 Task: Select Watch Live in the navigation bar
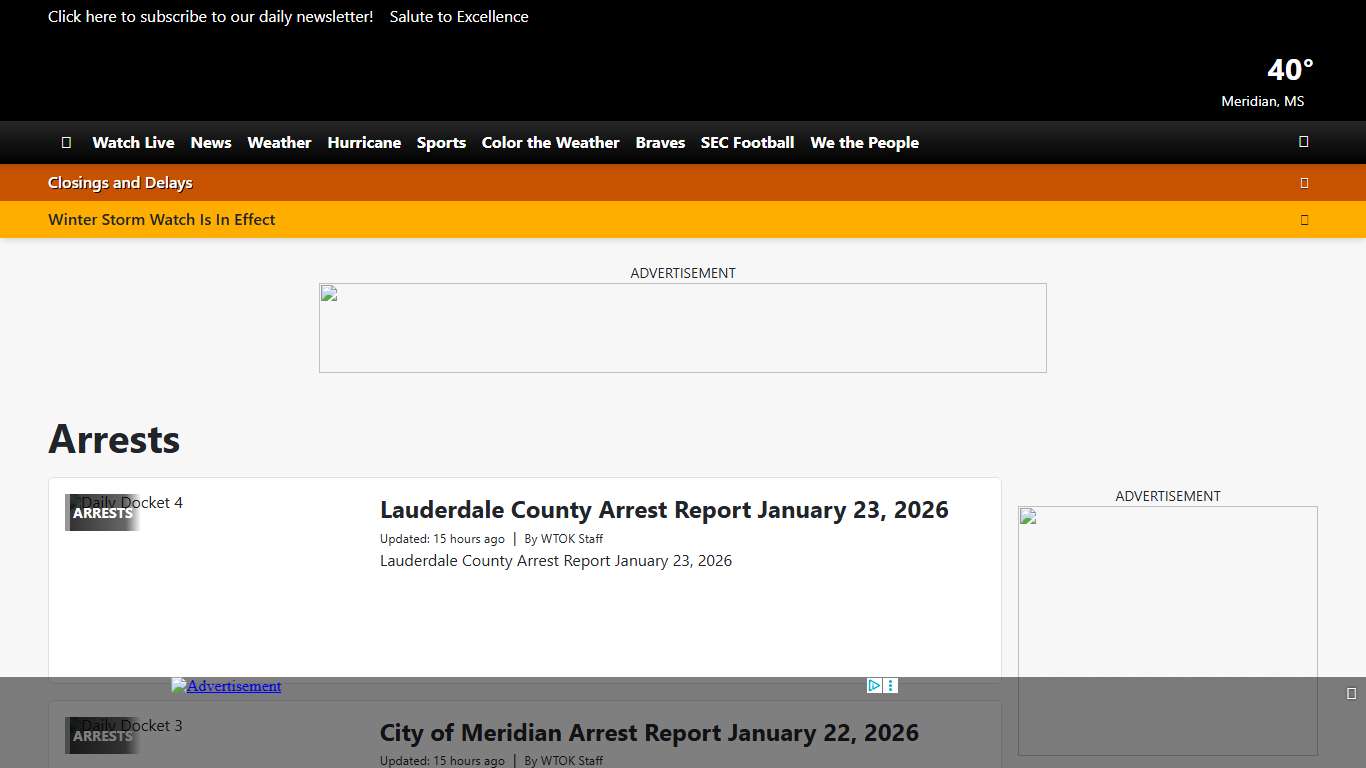133,142
